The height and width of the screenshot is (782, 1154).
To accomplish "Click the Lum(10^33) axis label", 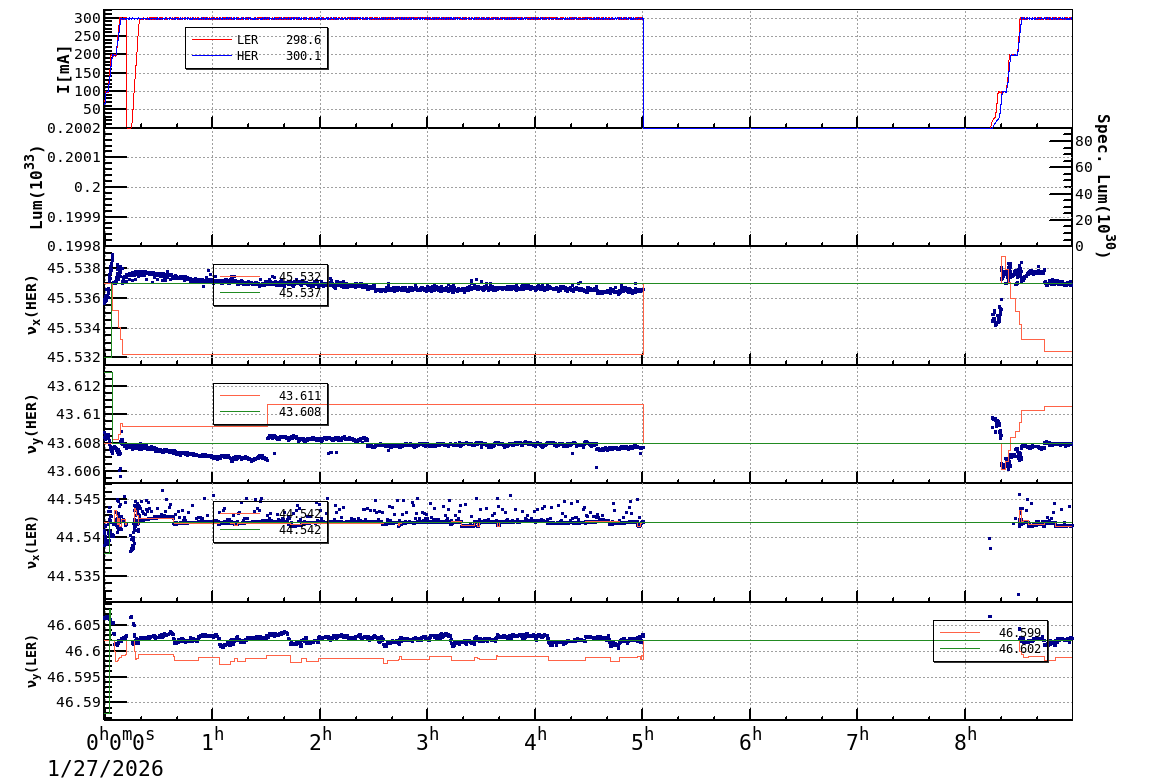I will [x=38, y=187].
